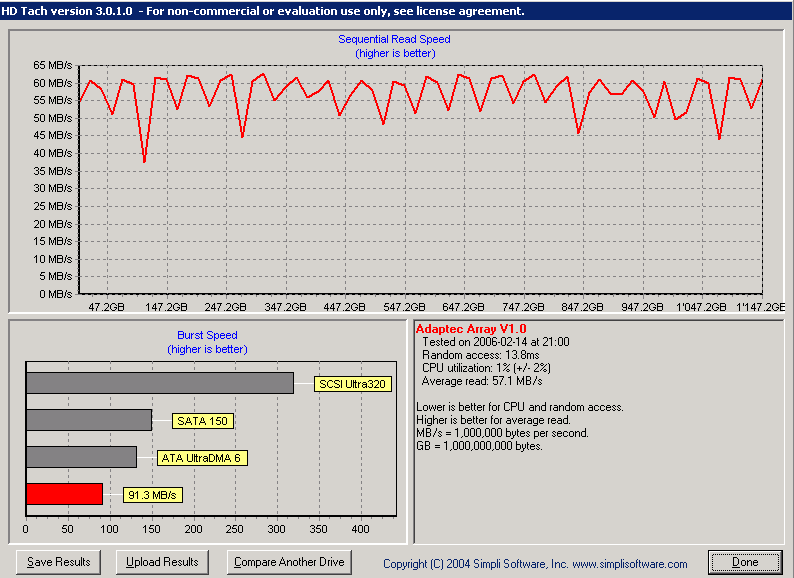The width and height of the screenshot is (794, 578).
Task: Click the Adaptec Array V1.0 heading
Action: click(x=471, y=328)
